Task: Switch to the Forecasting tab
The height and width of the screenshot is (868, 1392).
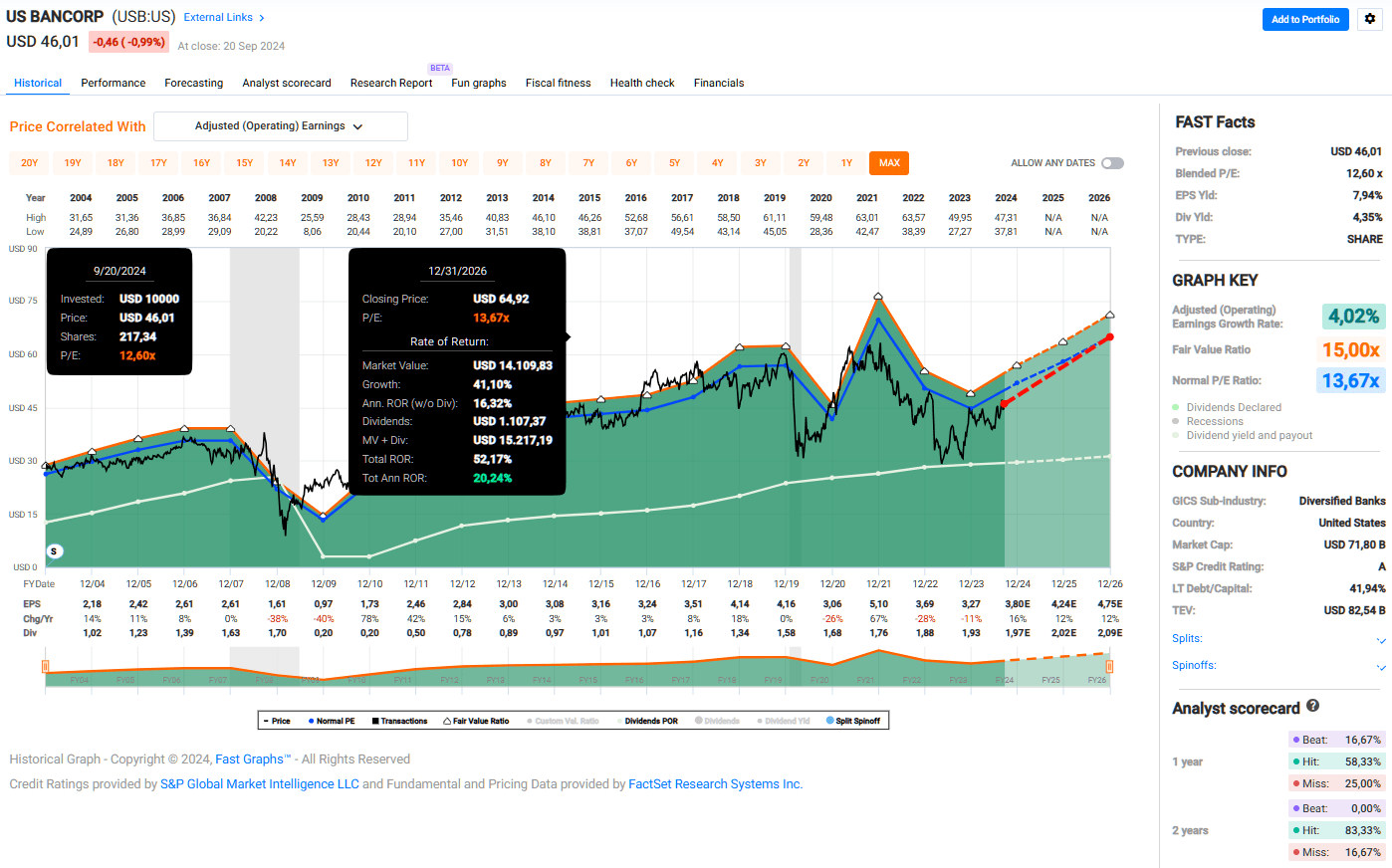Action: (x=193, y=83)
